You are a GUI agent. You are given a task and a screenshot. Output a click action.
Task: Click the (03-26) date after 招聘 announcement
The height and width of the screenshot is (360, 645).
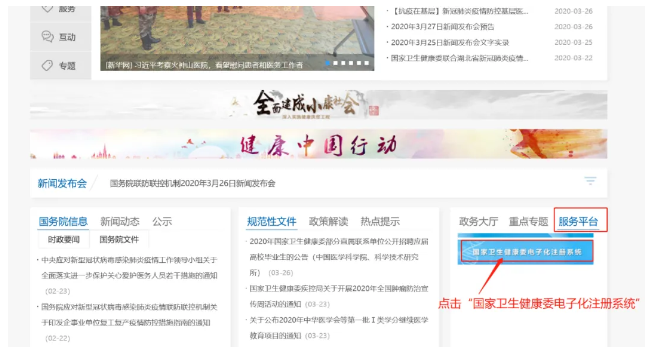pyautogui.click(x=281, y=273)
